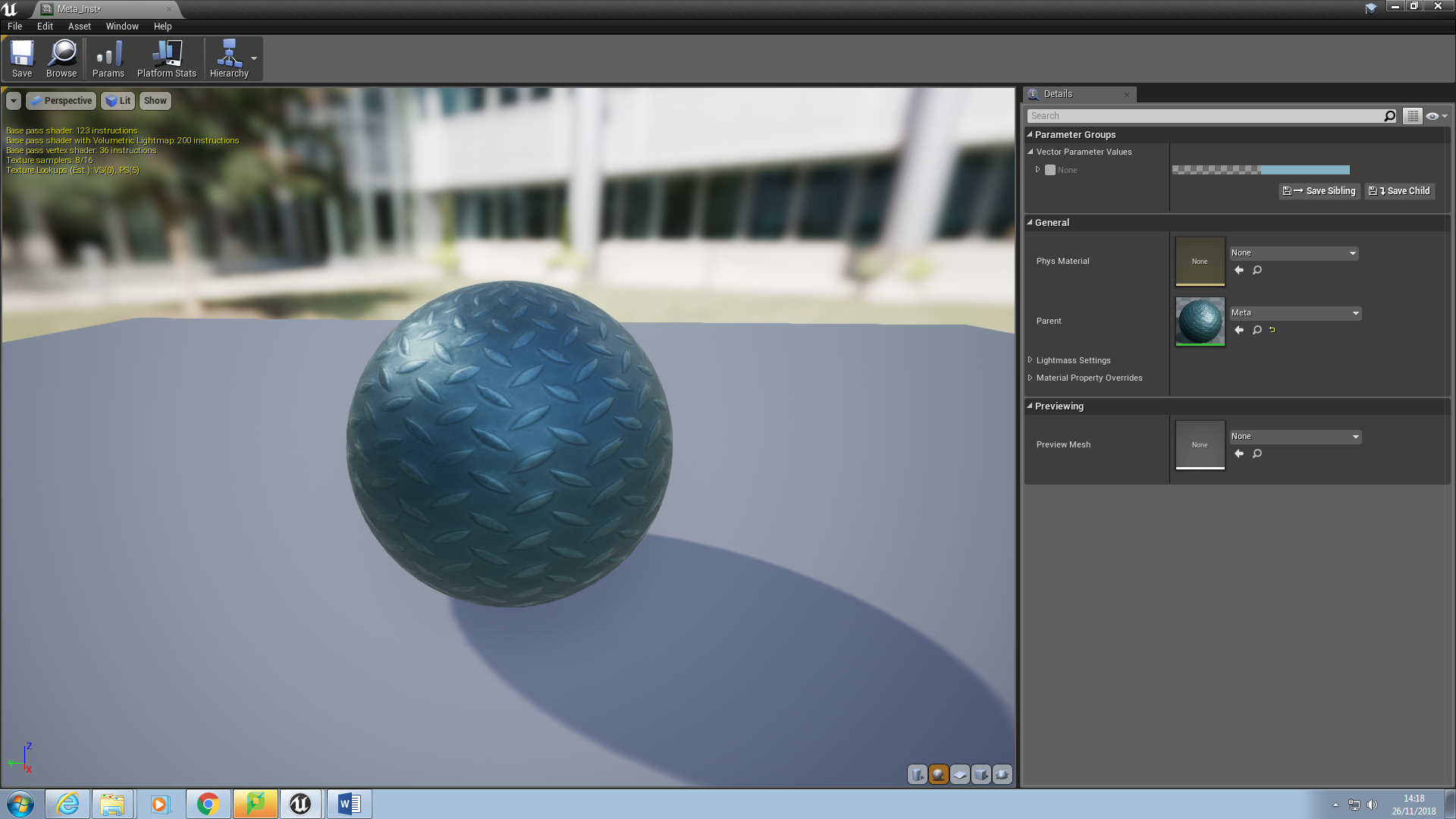
Task: Set preview mesh to plane primitive
Action: click(960, 774)
